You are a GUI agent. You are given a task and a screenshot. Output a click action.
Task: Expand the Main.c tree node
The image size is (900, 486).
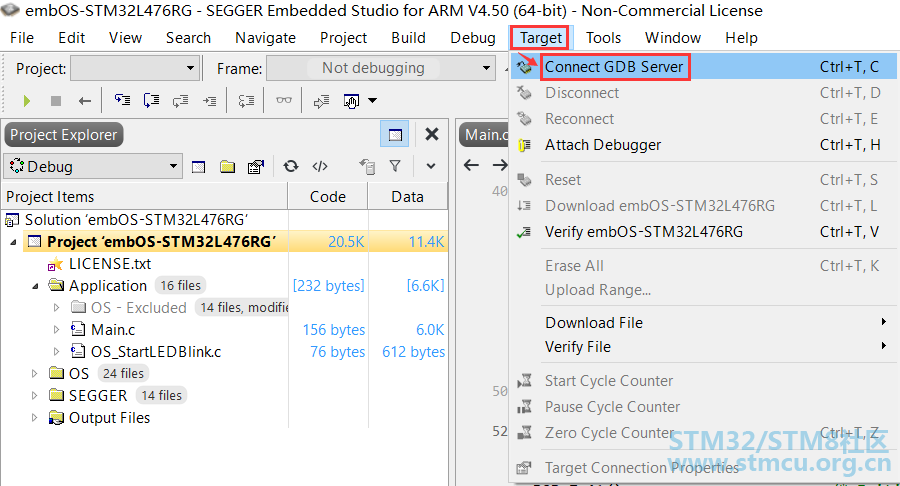(x=56, y=329)
